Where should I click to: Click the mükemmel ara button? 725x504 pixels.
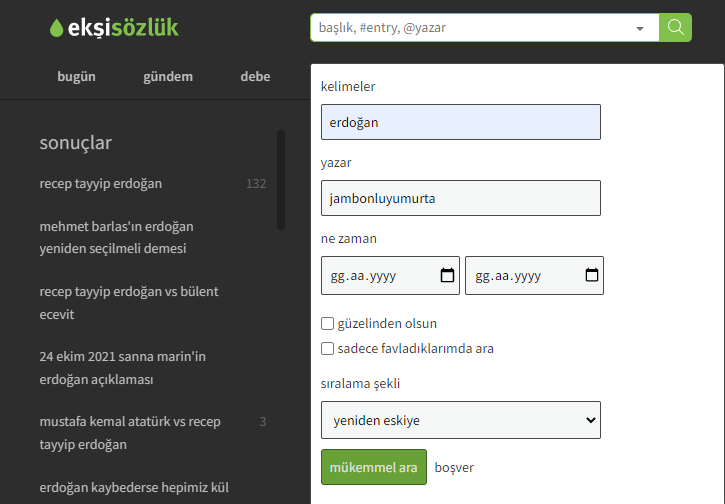coord(374,467)
